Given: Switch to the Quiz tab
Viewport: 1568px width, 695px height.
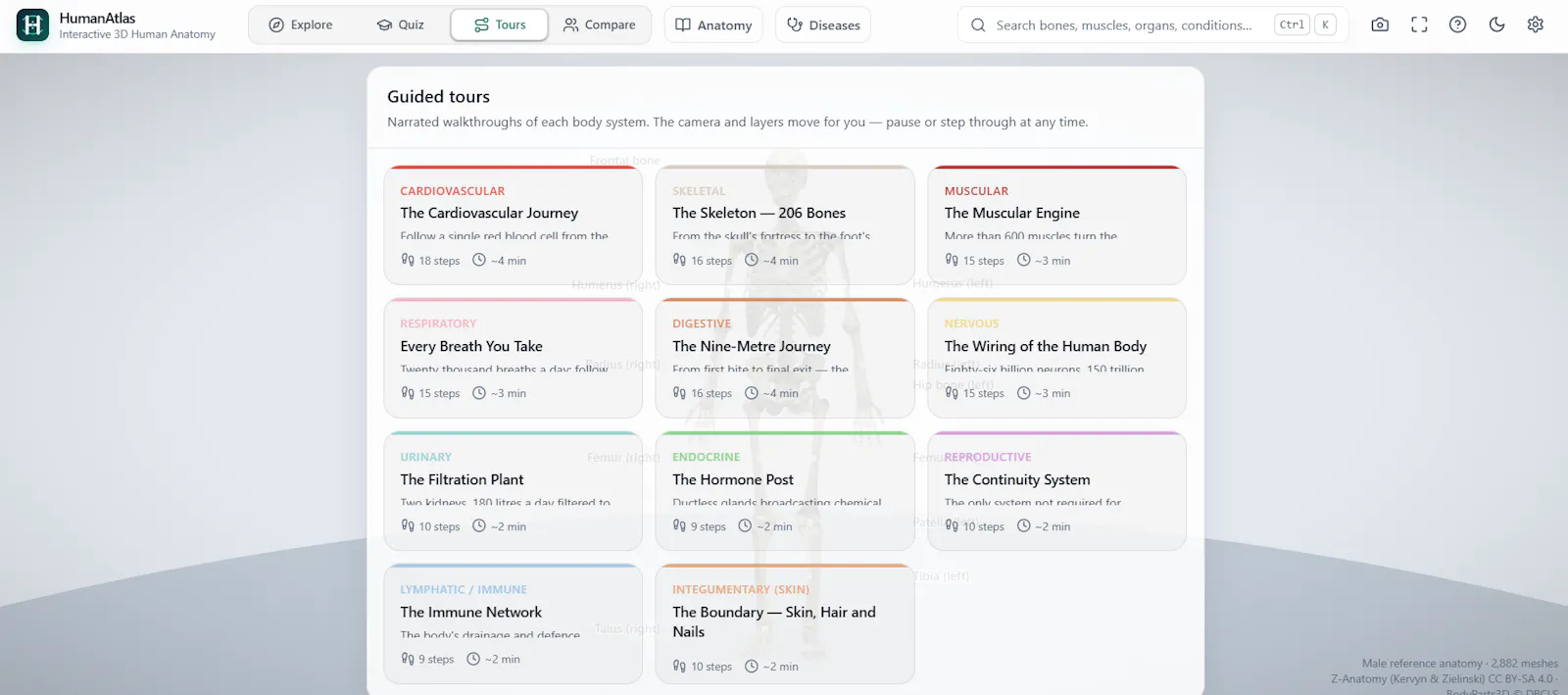Looking at the screenshot, I should tap(400, 25).
